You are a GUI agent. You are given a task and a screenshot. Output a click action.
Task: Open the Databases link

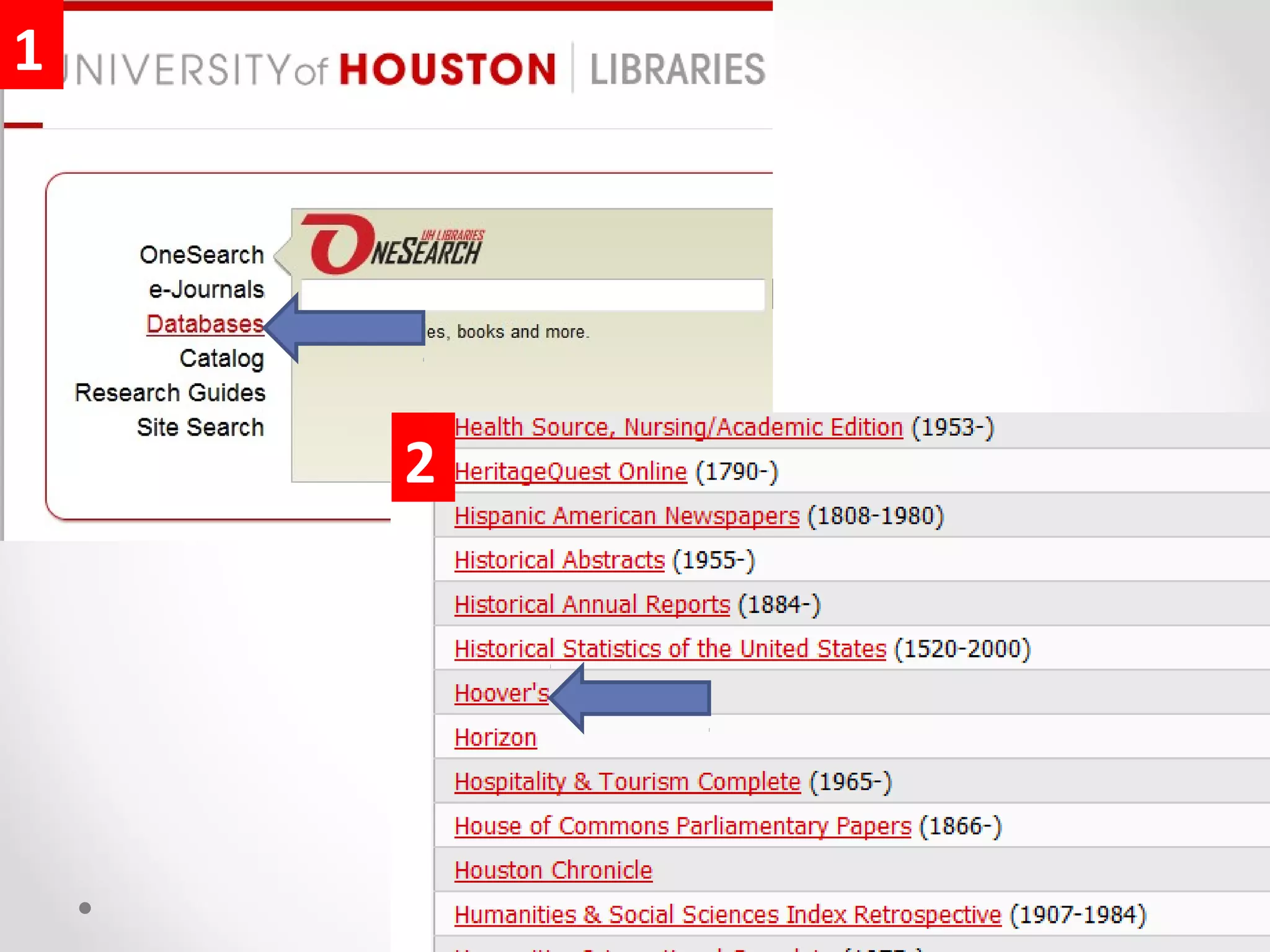205,324
